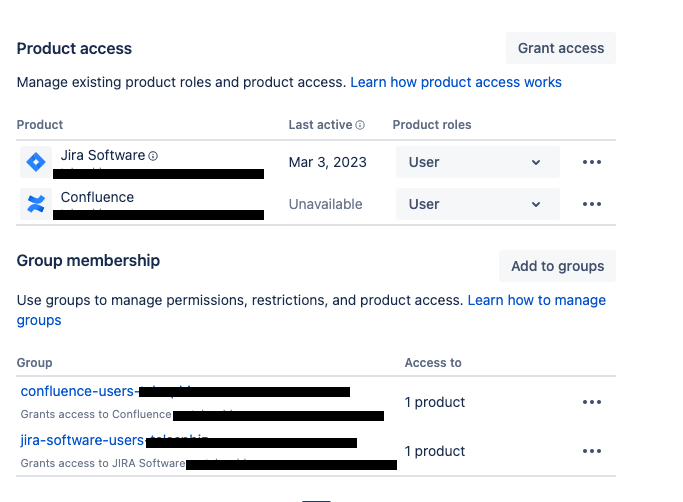Click info icon beside Jira Software name
The height and width of the screenshot is (502, 683).
point(153,156)
